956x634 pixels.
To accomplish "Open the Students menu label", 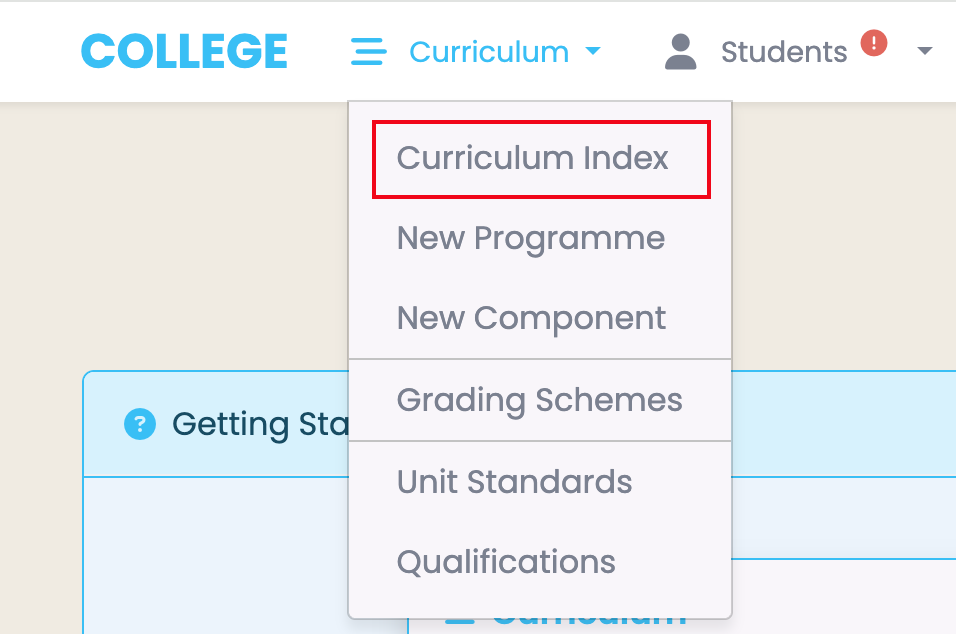I will click(784, 52).
